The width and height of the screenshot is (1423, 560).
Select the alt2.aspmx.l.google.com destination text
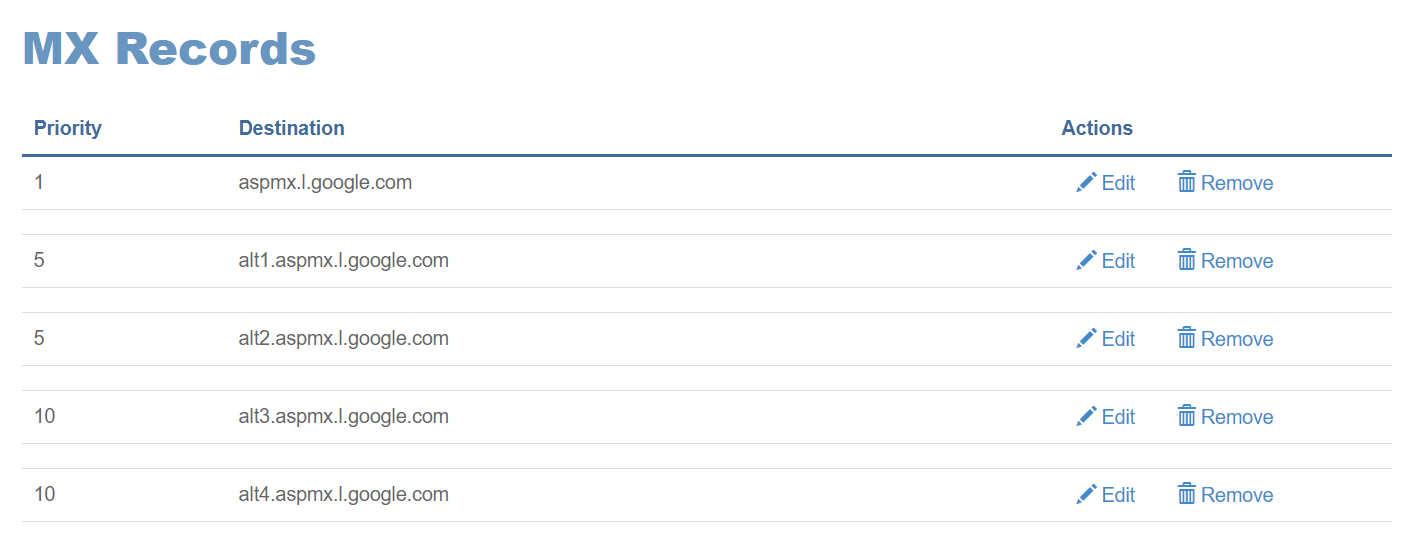[x=344, y=339]
